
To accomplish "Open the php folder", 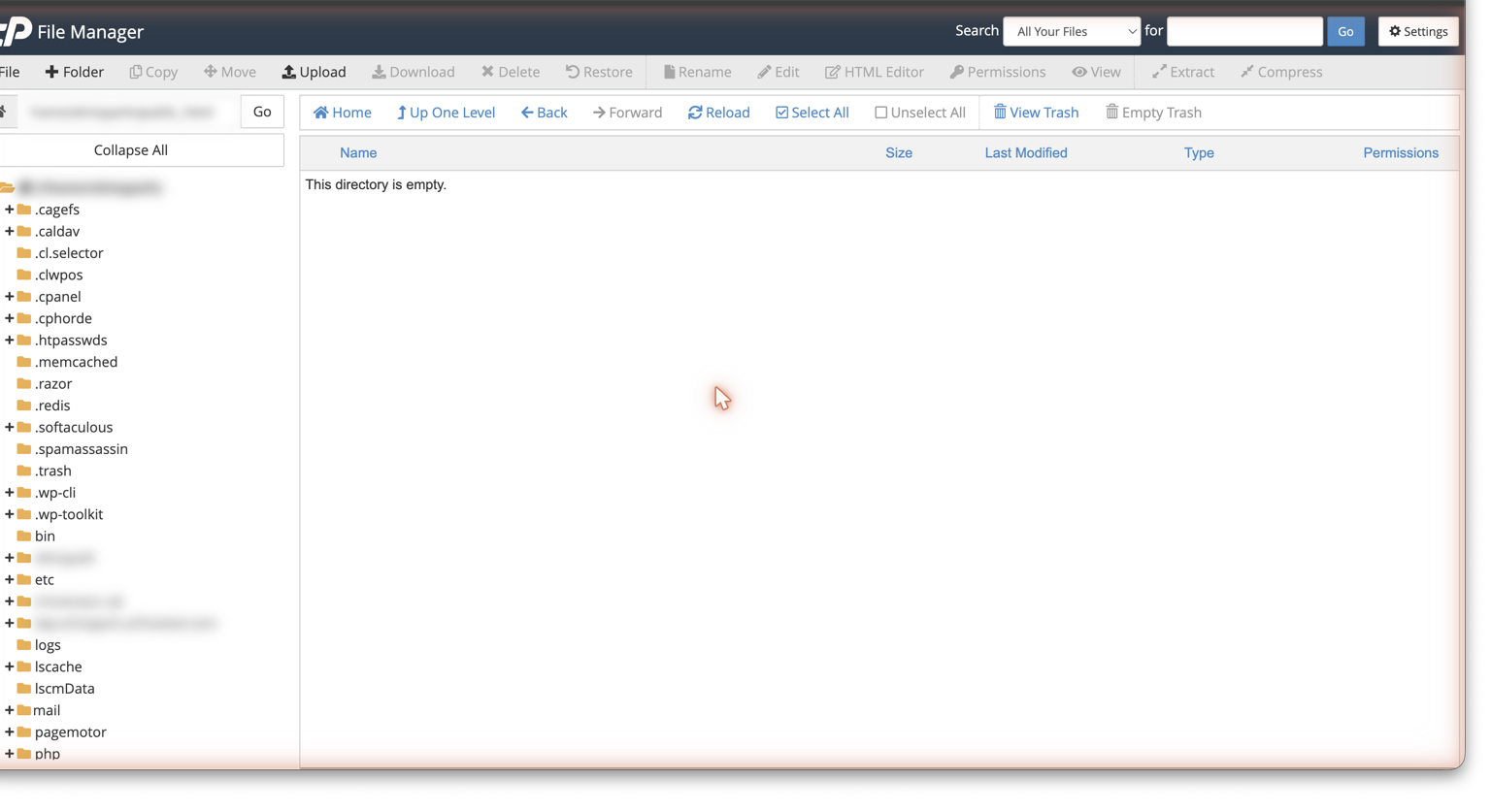I will (39, 754).
